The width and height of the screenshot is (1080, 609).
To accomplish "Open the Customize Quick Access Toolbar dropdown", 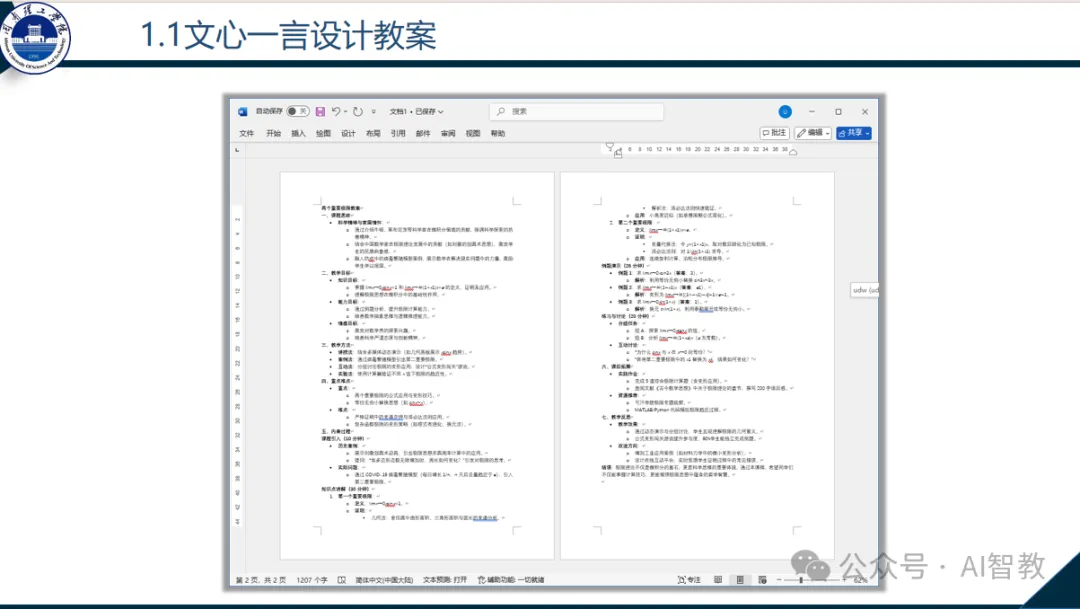I will [373, 112].
